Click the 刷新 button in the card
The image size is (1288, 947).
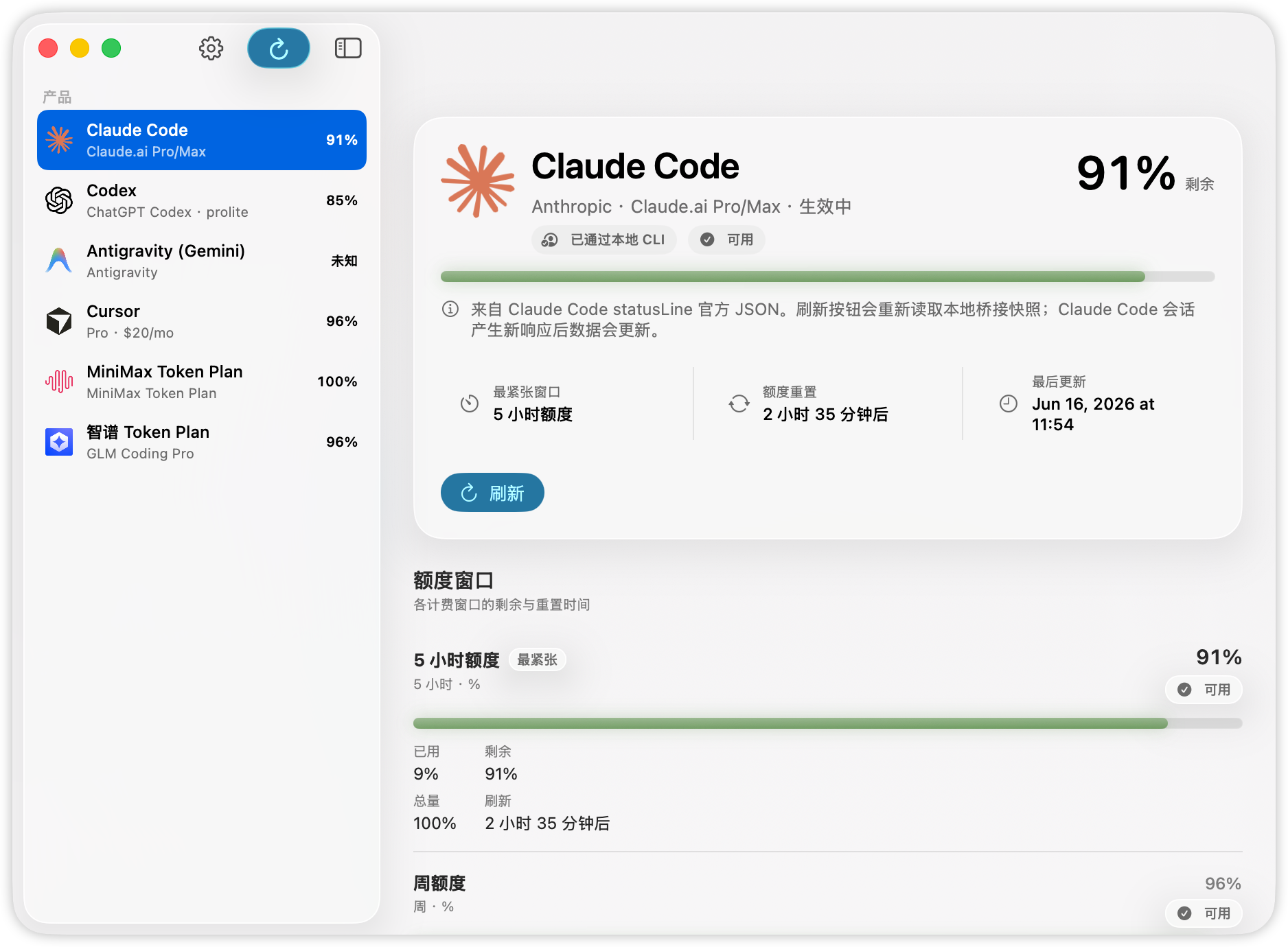tap(492, 493)
